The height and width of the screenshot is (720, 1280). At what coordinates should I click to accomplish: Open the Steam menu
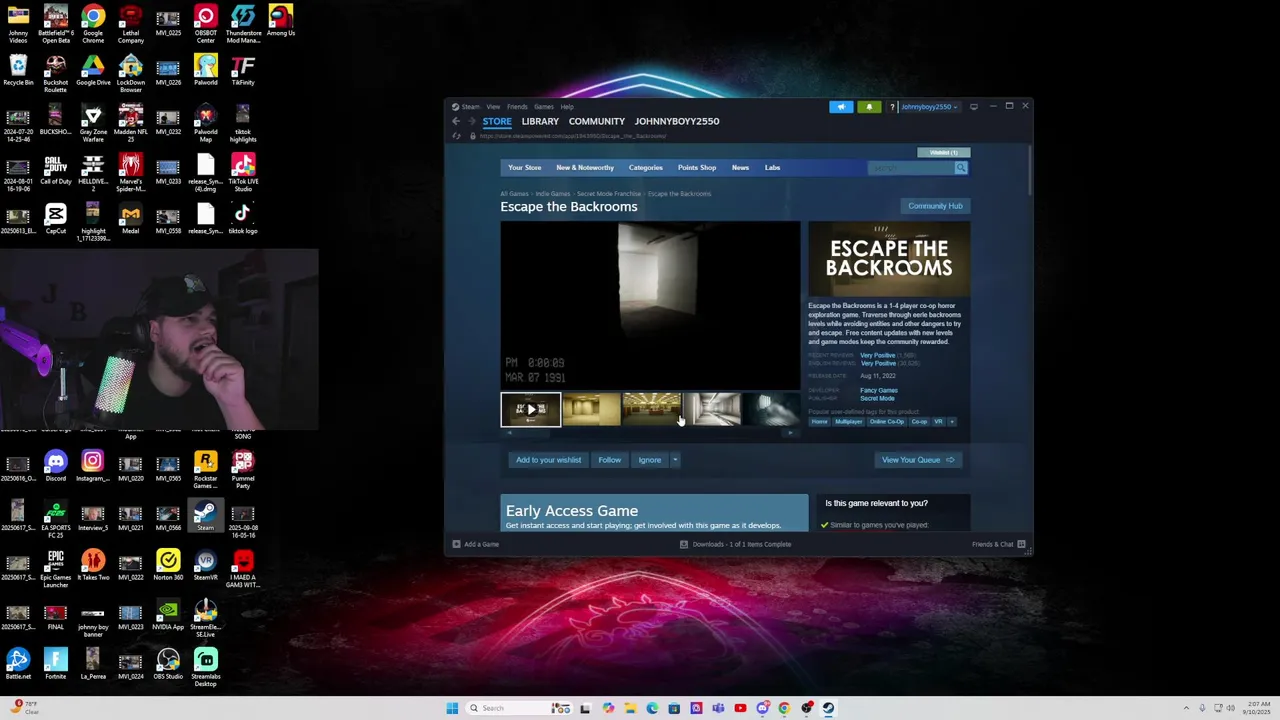[x=466, y=107]
